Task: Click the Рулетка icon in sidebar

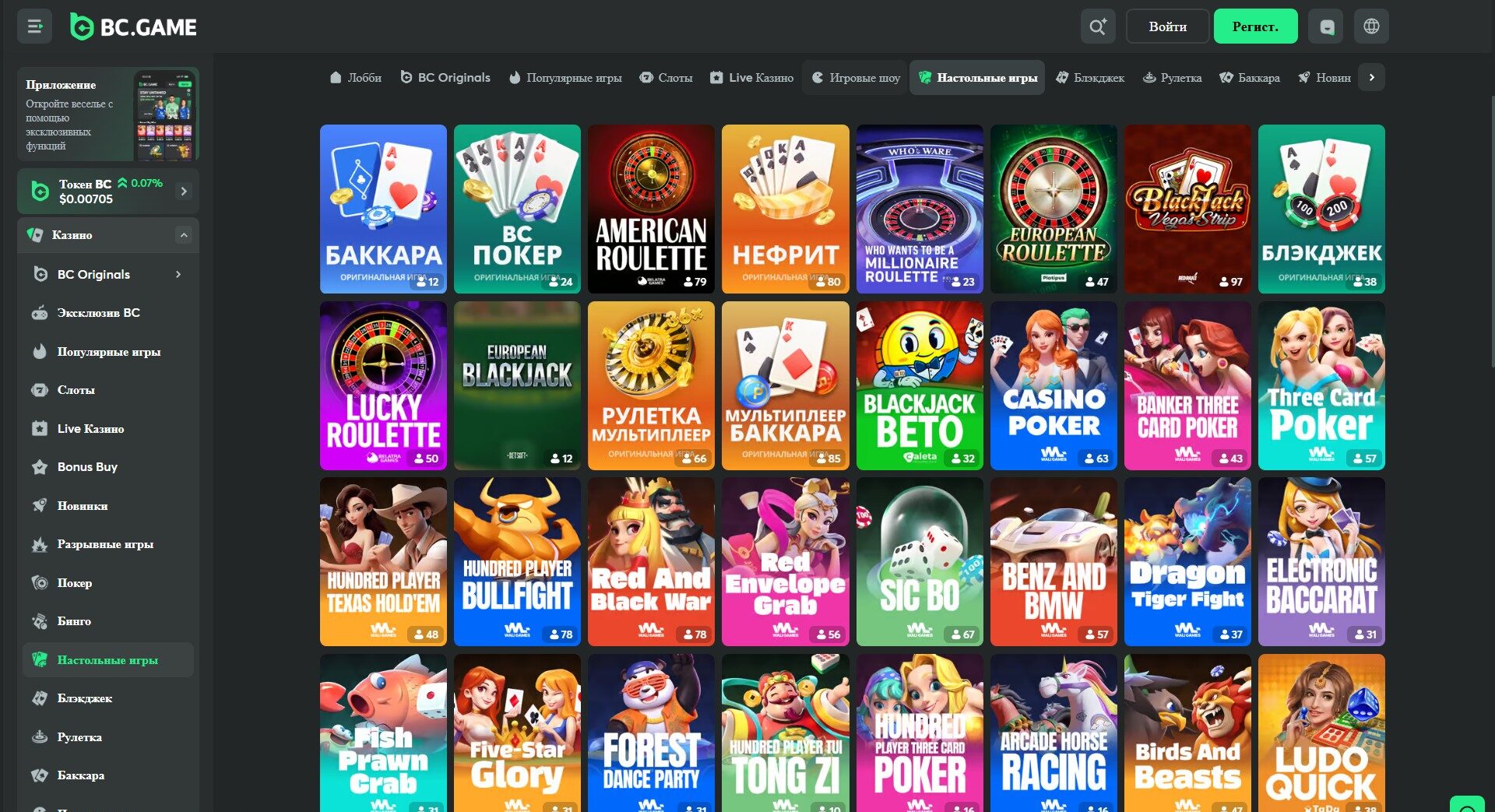Action: 40,736
